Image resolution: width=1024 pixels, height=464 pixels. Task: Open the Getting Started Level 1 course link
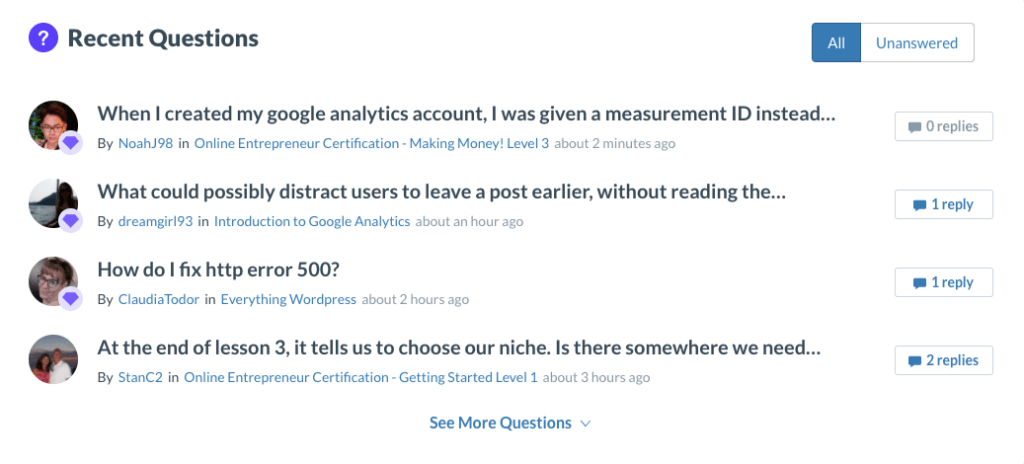(x=360, y=377)
